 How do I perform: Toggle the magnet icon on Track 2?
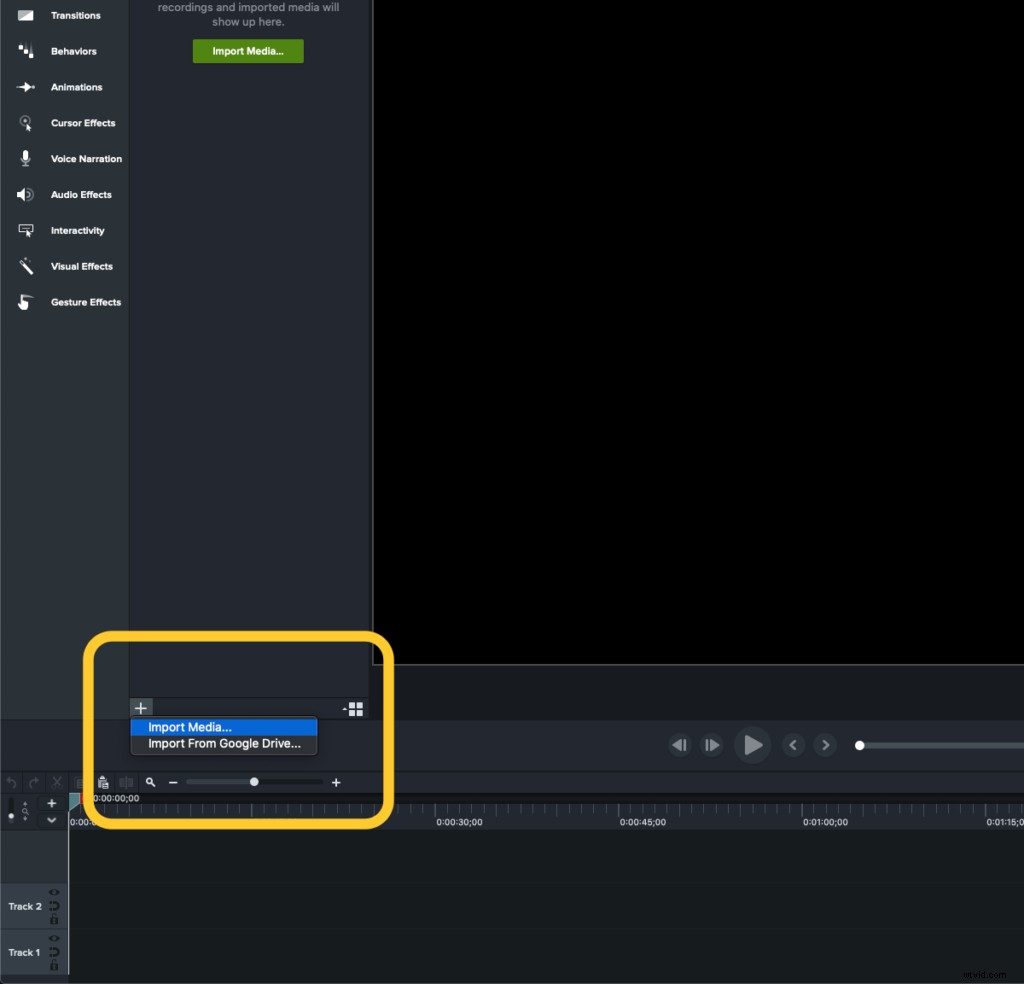pos(53,906)
